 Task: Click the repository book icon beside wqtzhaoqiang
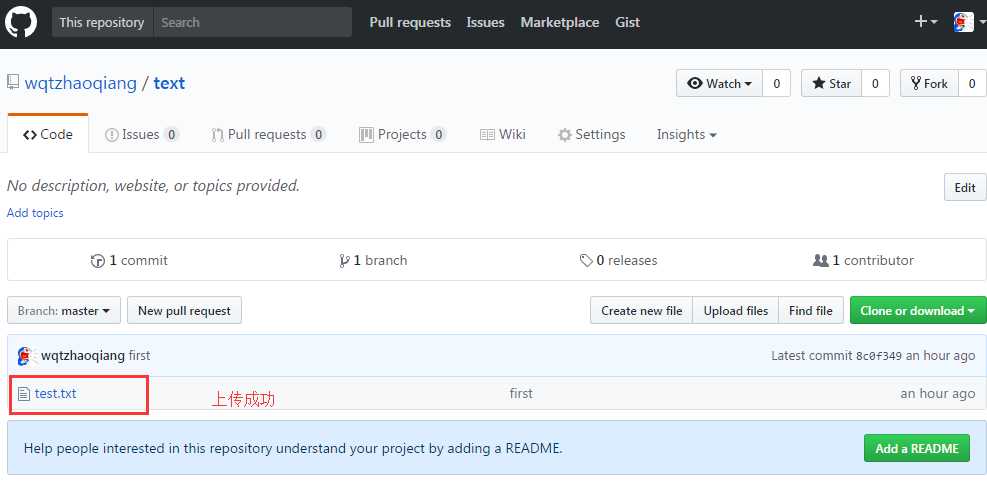click(13, 82)
